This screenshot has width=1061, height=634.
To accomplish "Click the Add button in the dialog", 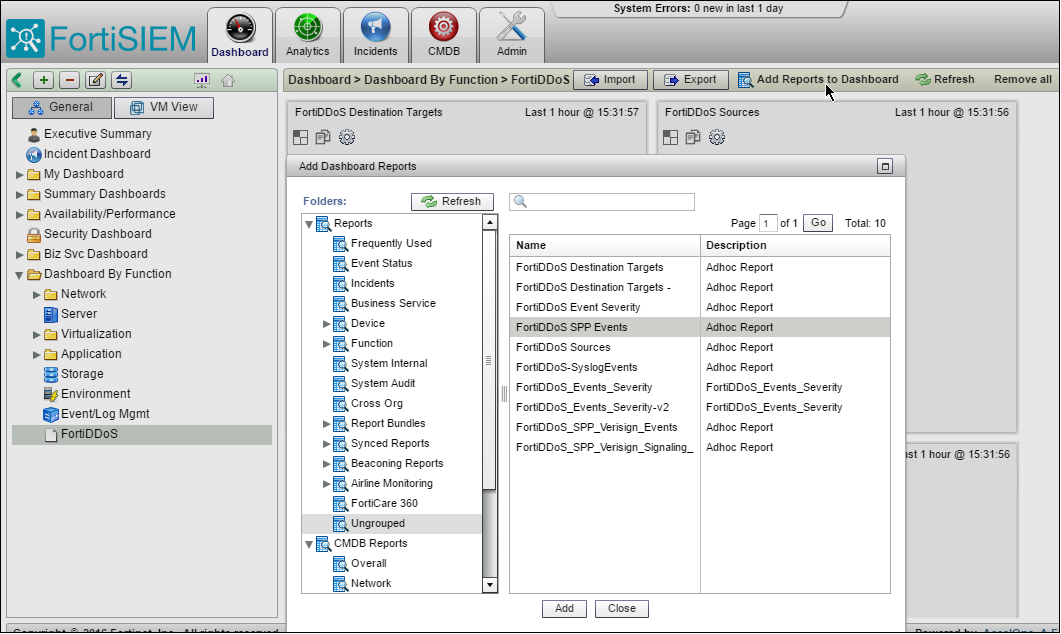I will 564,608.
